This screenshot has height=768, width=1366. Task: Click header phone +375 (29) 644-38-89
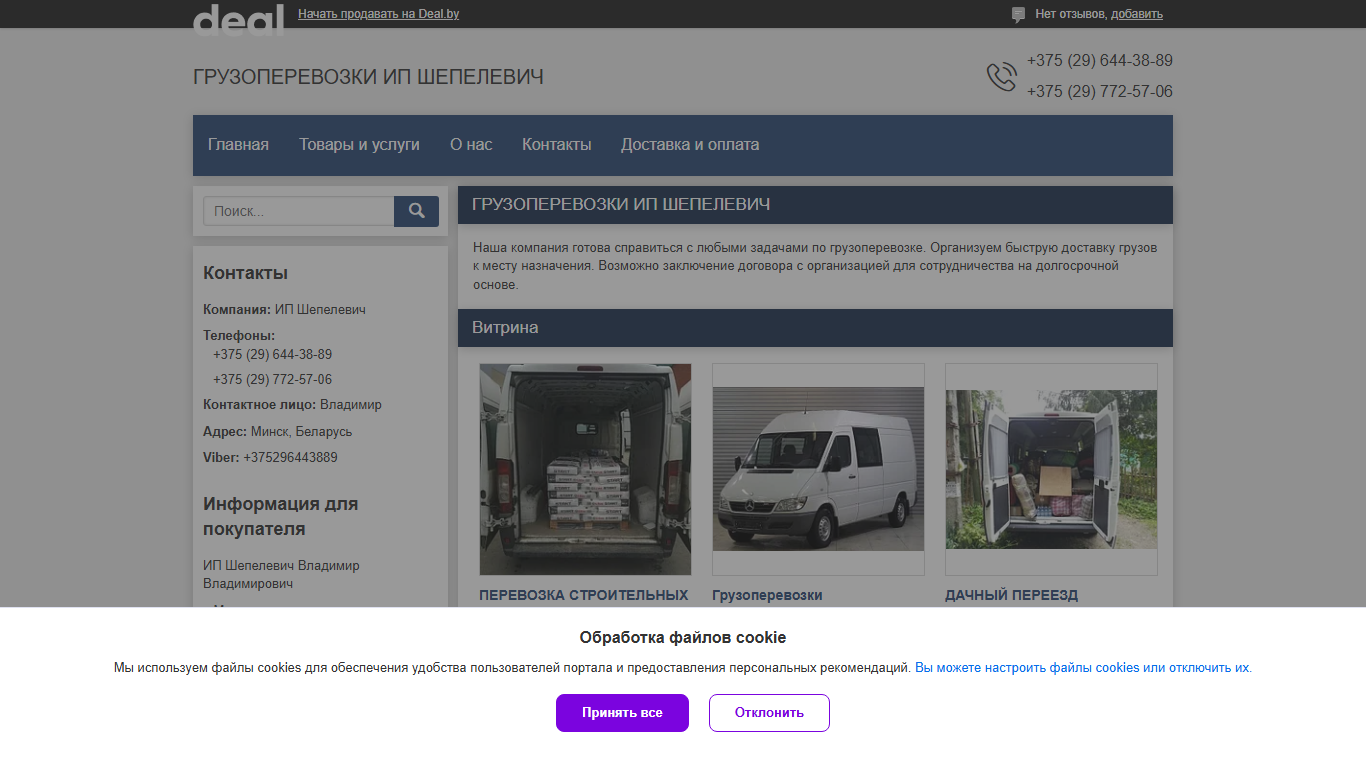(1100, 60)
